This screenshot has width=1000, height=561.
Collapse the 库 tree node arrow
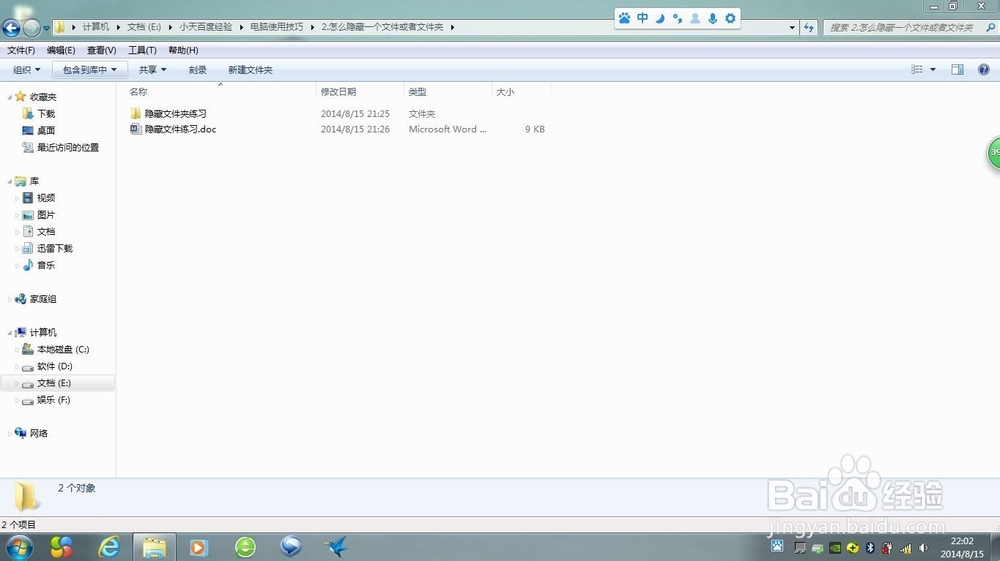pyautogui.click(x=10, y=182)
